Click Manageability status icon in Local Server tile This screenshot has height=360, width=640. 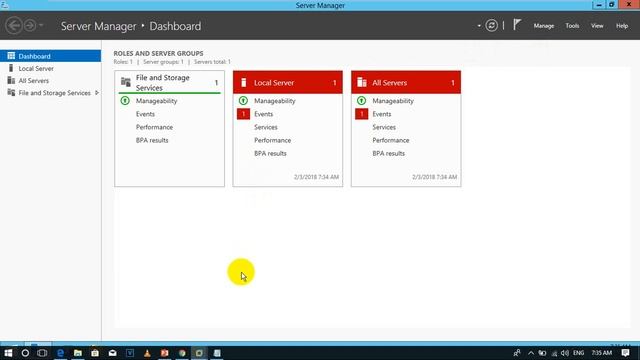coord(243,100)
